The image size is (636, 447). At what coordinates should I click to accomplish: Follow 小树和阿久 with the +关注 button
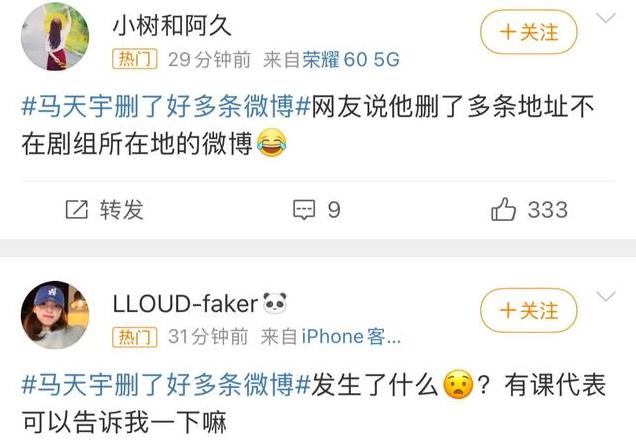tap(529, 32)
